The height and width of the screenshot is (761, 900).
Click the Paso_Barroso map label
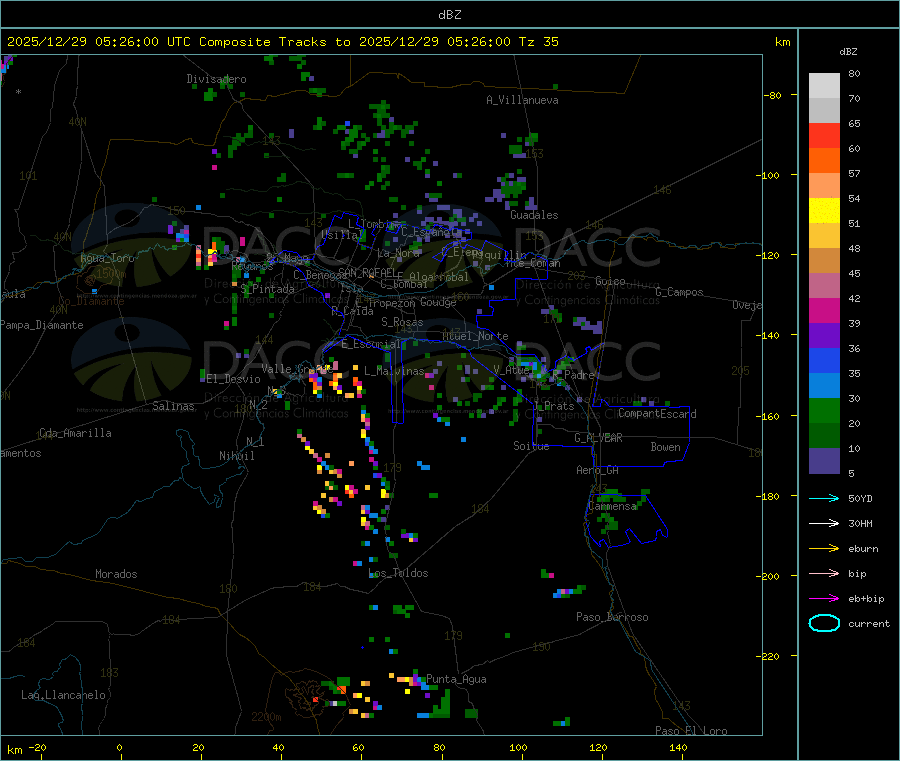coord(612,617)
